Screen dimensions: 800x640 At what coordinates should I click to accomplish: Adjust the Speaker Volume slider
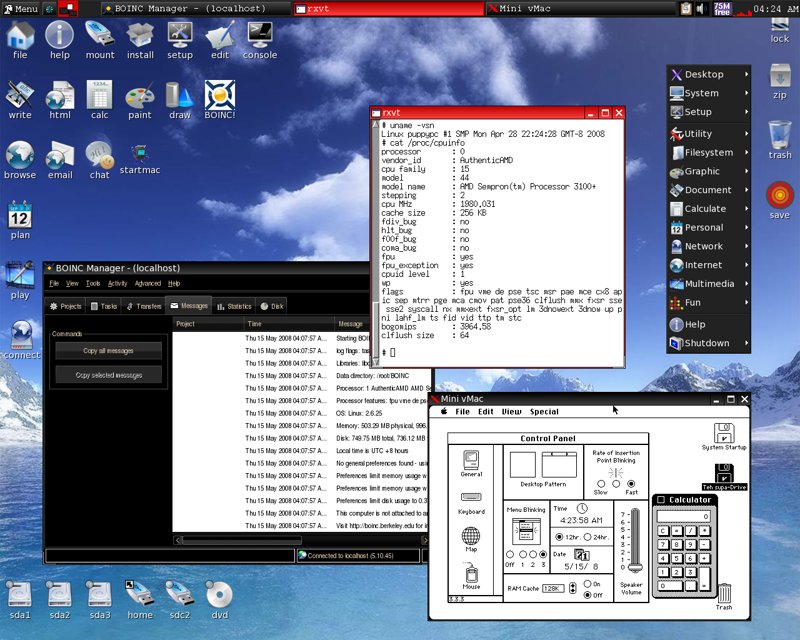click(635, 540)
